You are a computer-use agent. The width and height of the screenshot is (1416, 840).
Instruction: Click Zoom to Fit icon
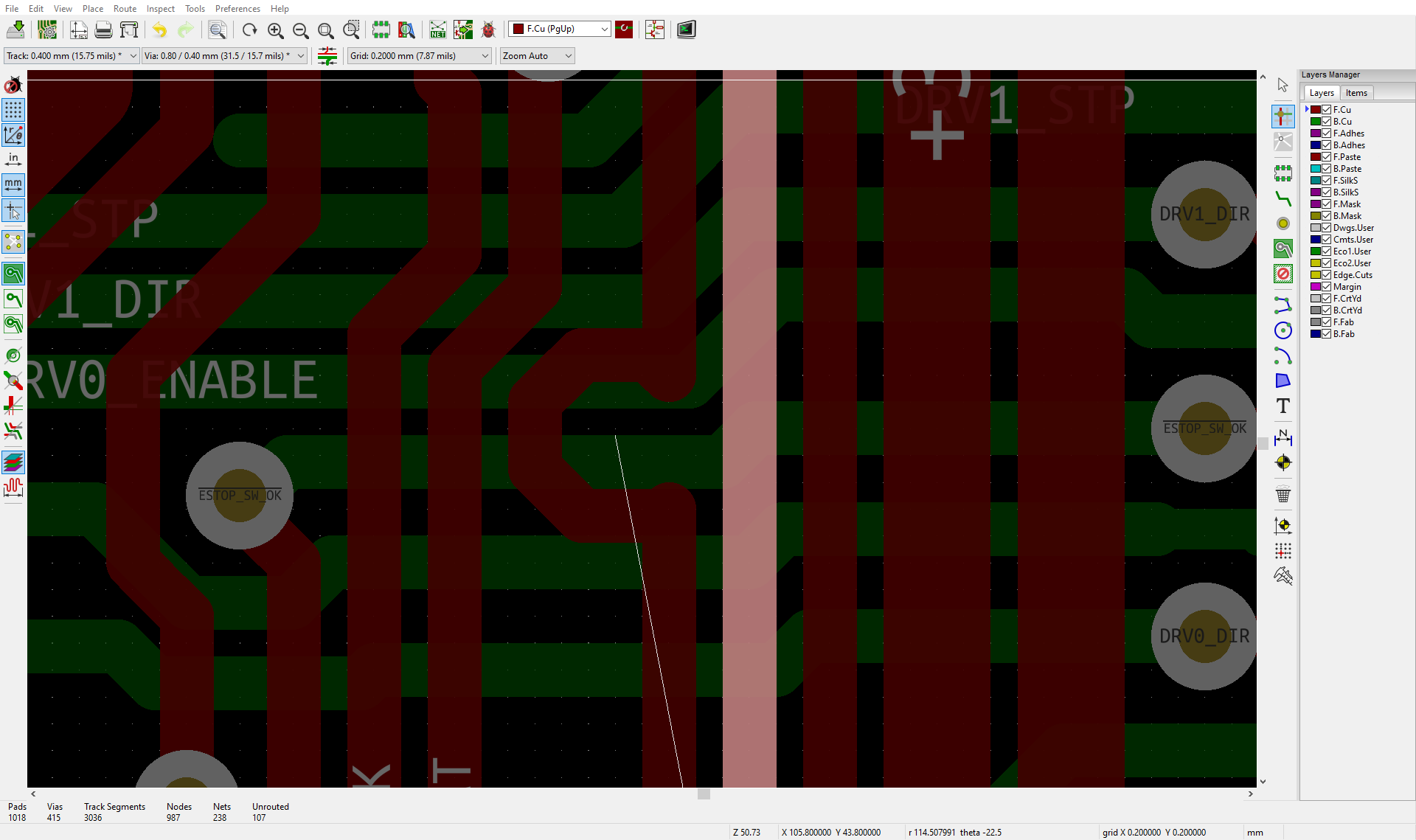(x=325, y=29)
